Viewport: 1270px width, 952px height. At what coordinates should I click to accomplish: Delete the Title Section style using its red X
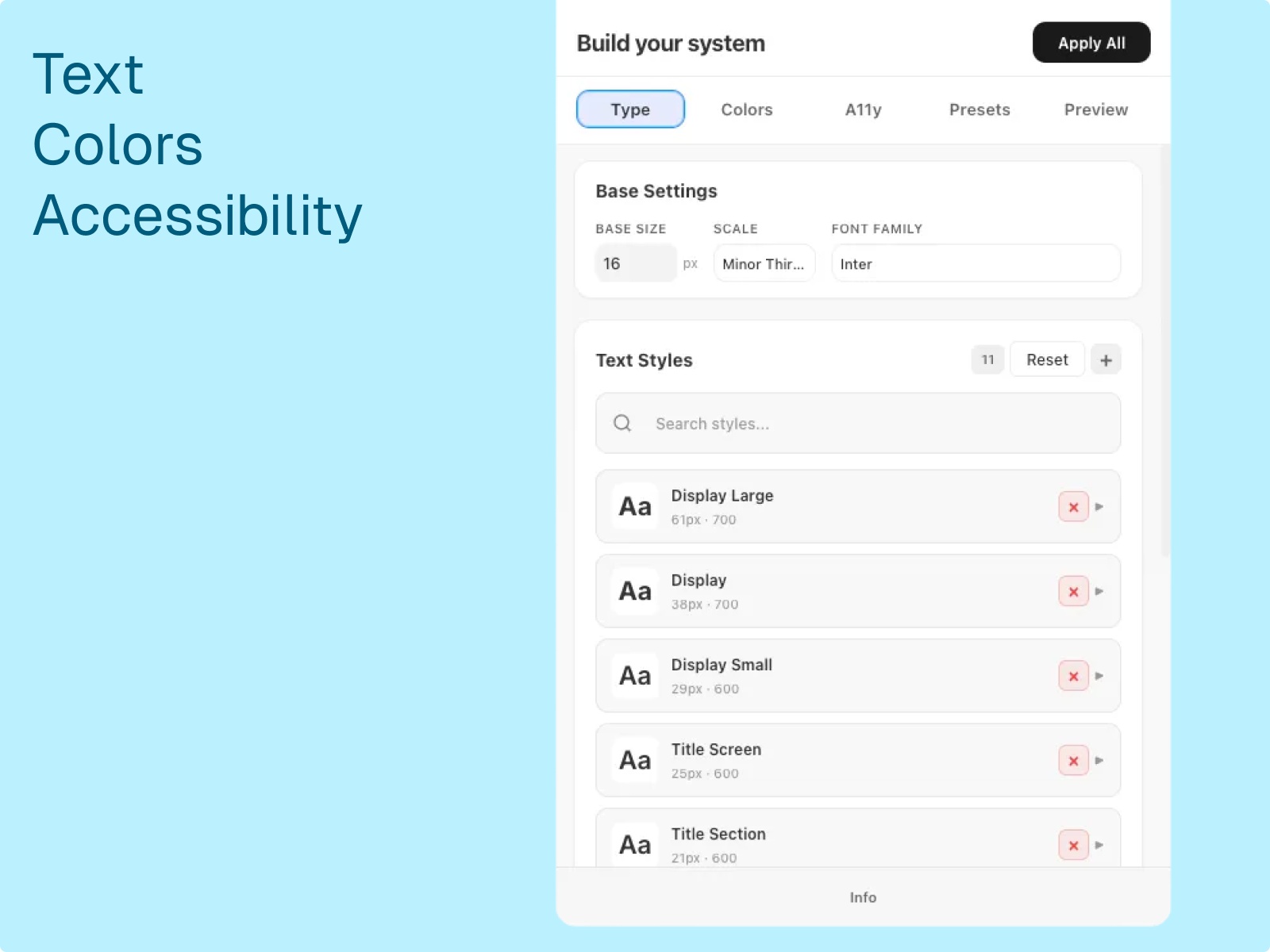1073,845
